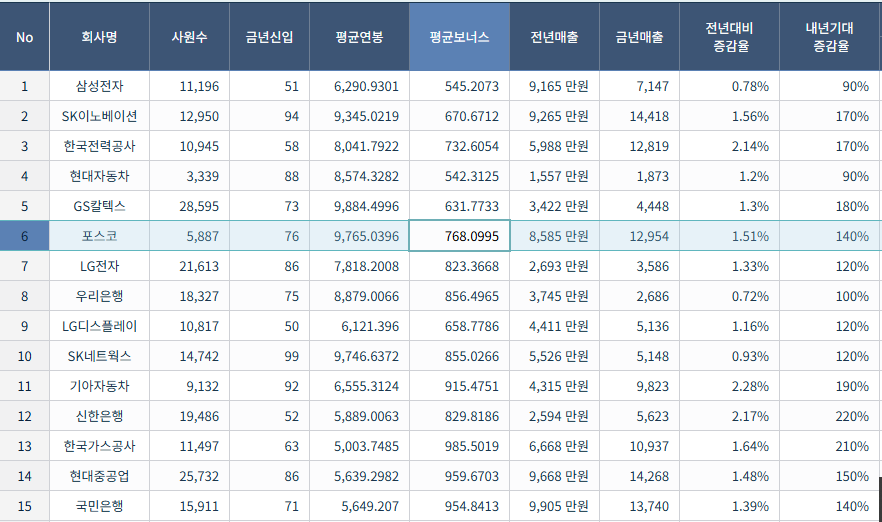Click expected growth cell 210%
Image resolution: width=882 pixels, height=522 pixels.
pyautogui.click(x=830, y=446)
